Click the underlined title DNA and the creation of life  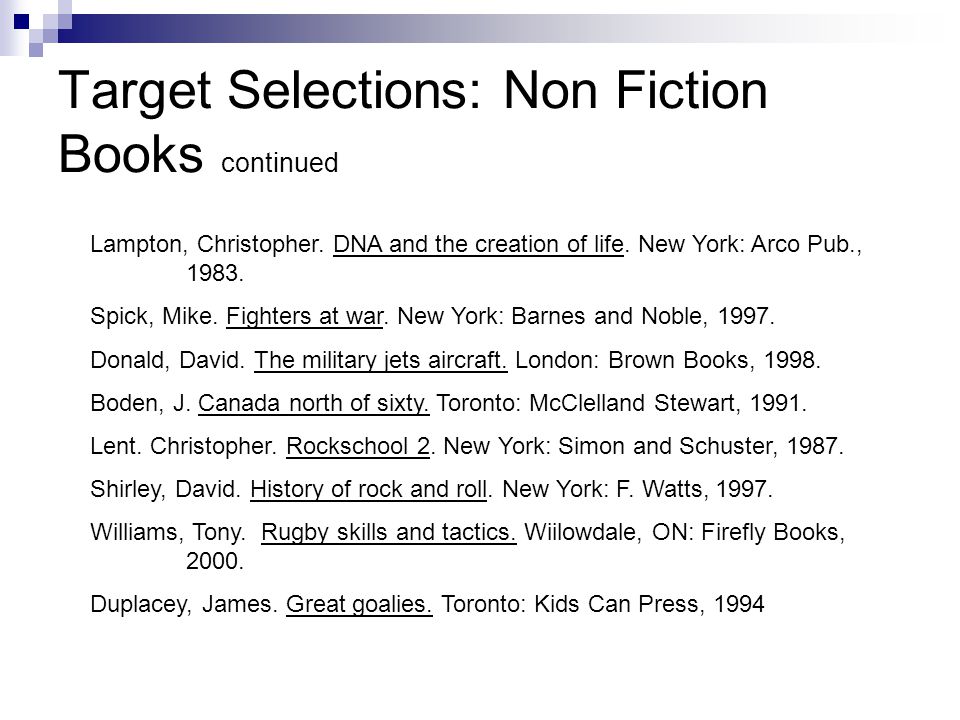(478, 244)
